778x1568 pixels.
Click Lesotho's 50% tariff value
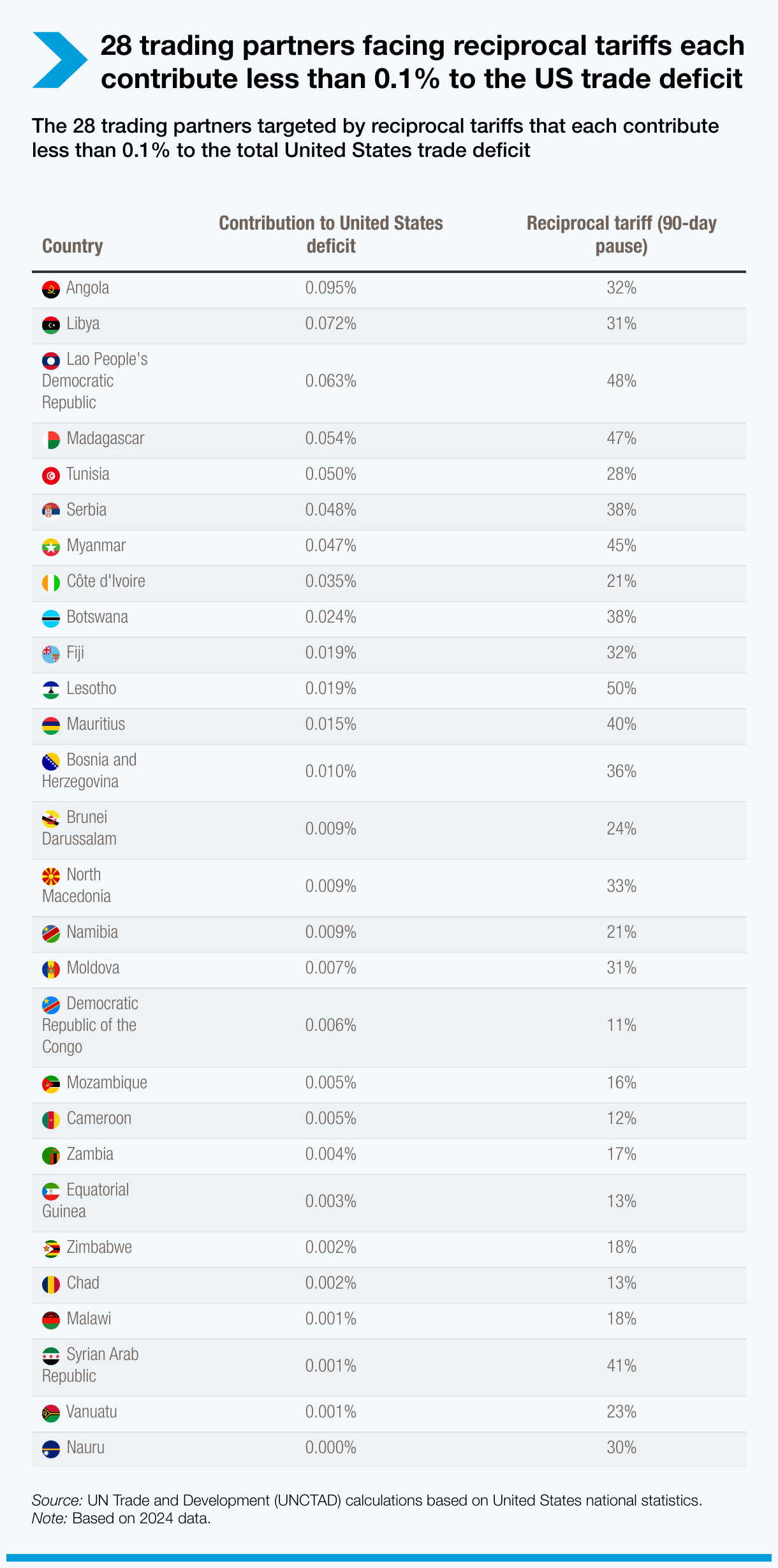(621, 689)
